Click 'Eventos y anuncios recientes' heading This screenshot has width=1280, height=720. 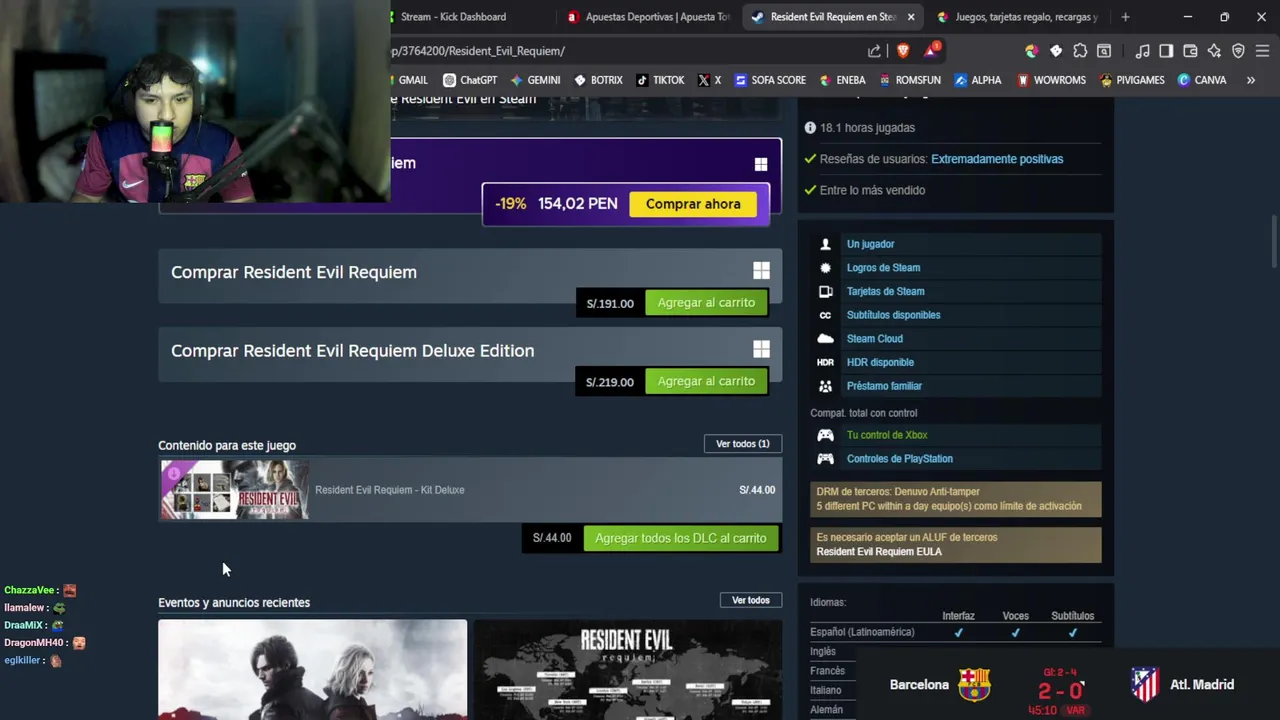(234, 602)
